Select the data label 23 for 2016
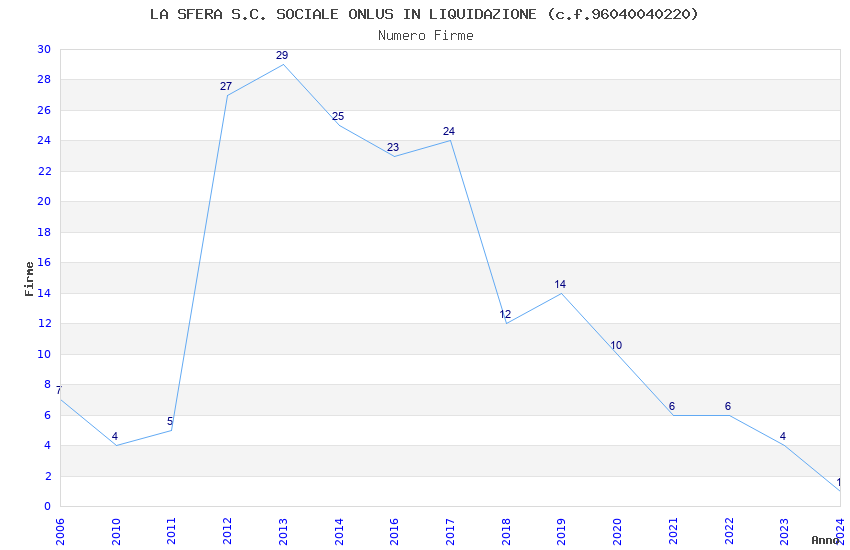The height and width of the screenshot is (550, 850). tap(393, 147)
